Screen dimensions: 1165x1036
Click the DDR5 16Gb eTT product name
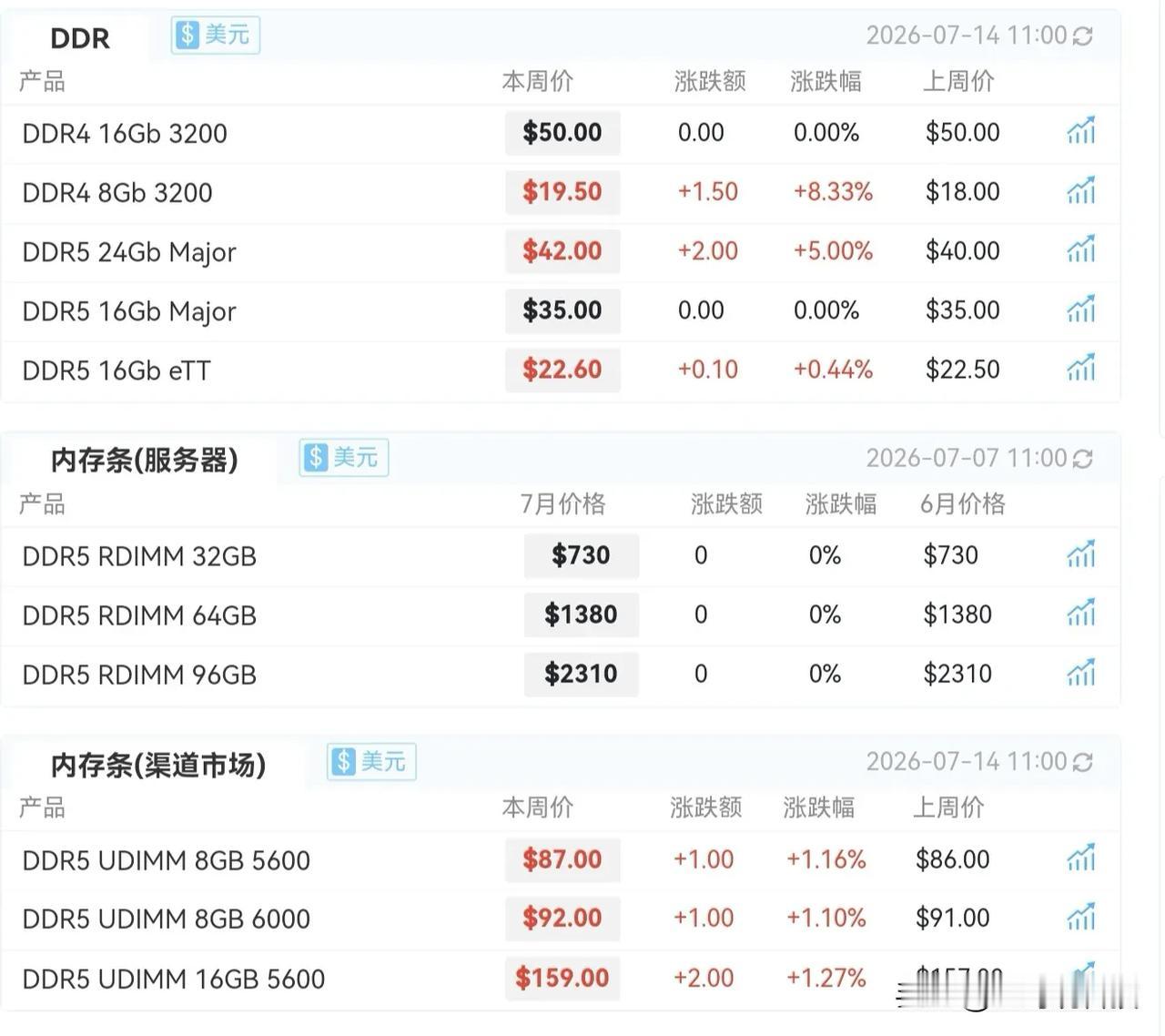(x=116, y=371)
